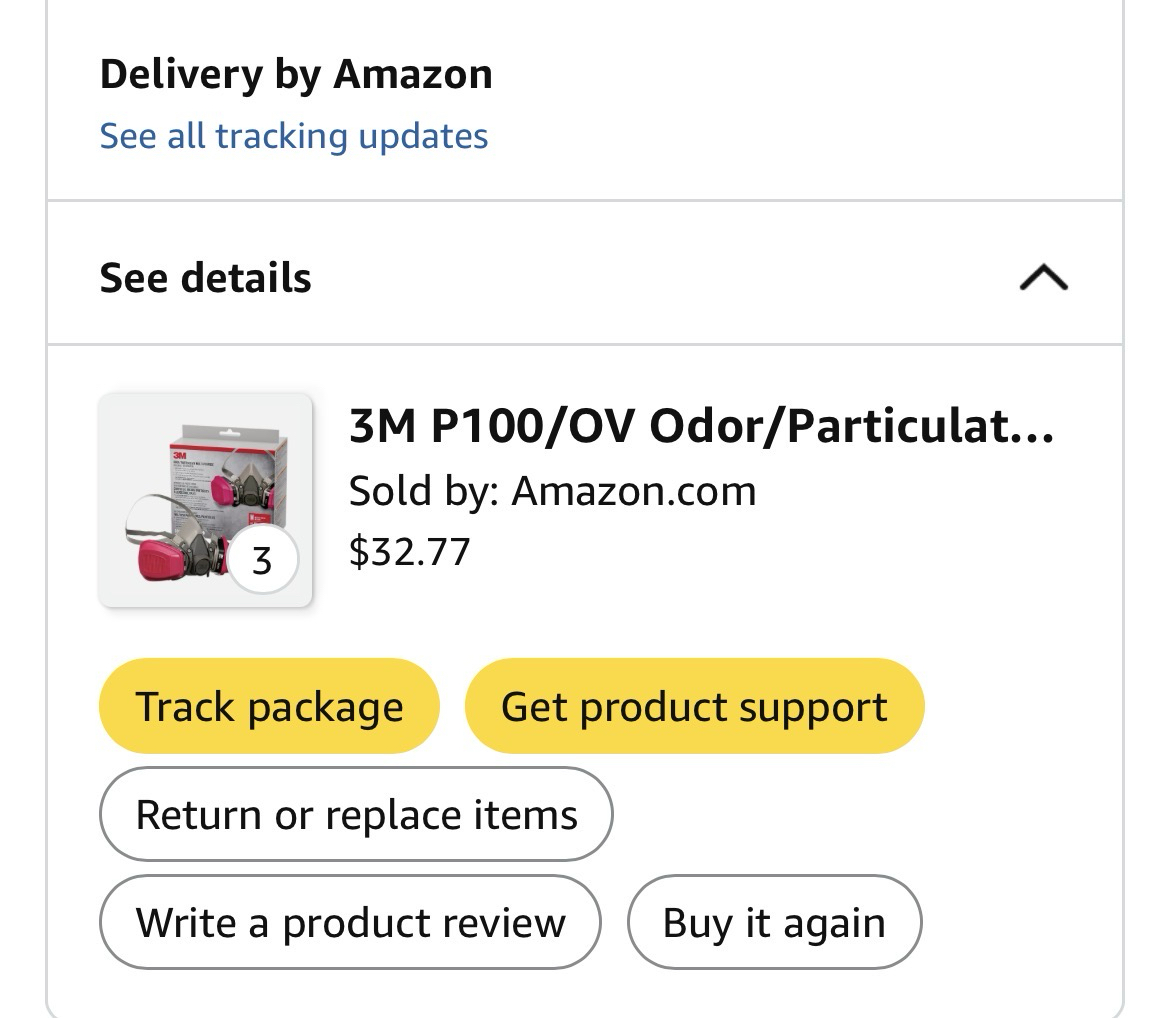
Task: Click the Delivery by Amazon heading
Action: pos(295,74)
